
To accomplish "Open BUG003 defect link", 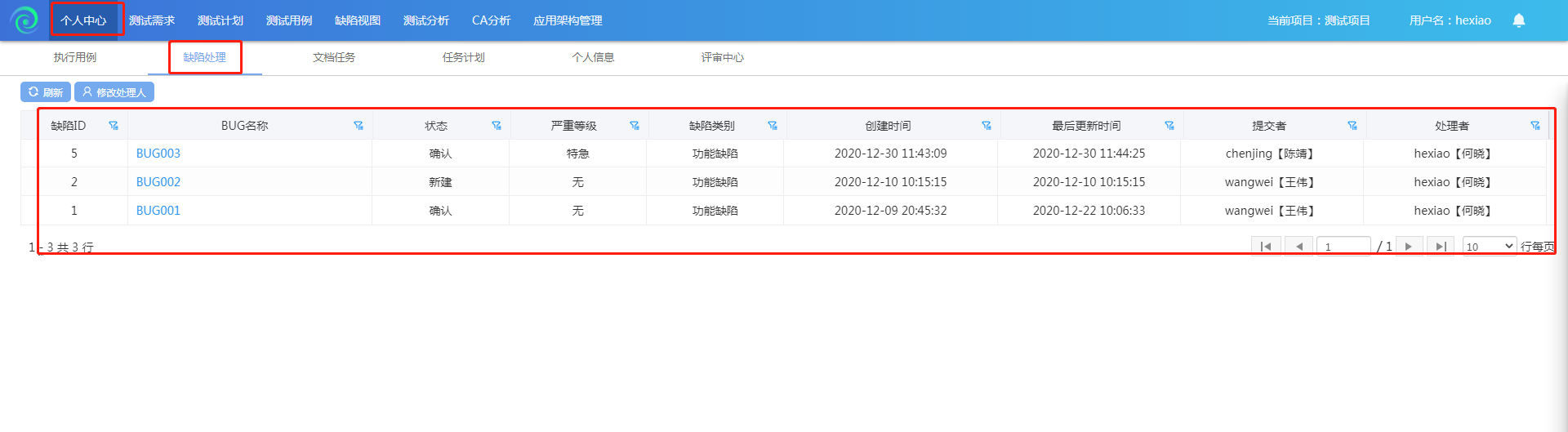I will pyautogui.click(x=158, y=154).
